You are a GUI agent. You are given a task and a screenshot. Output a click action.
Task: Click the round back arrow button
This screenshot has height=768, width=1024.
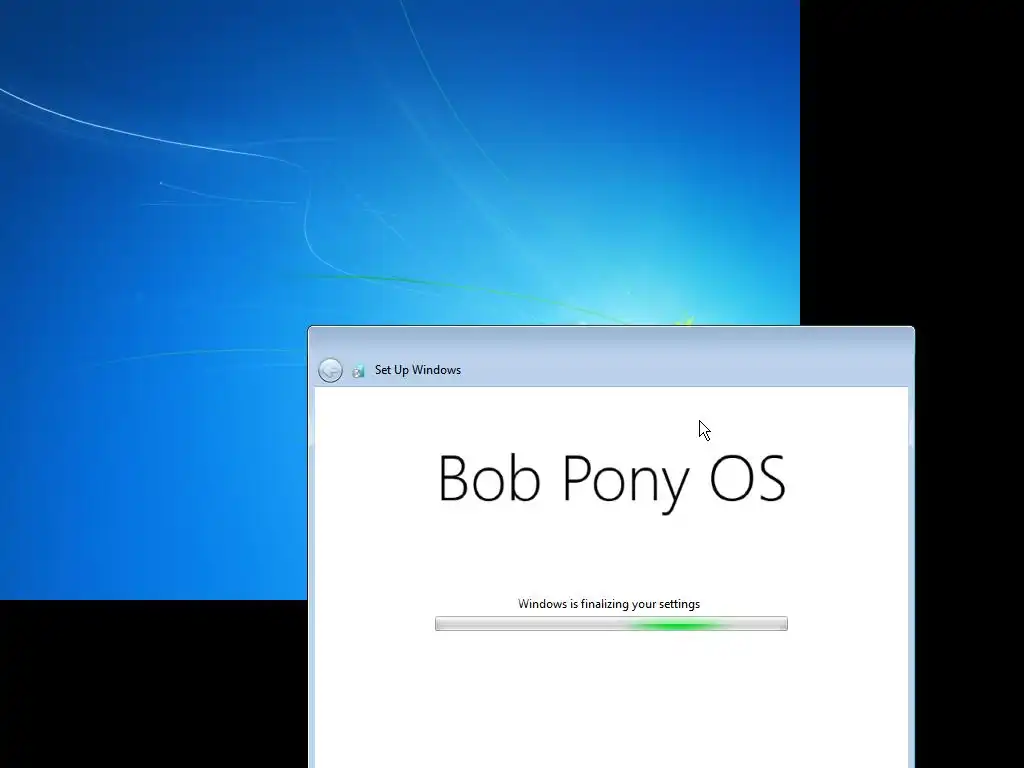(x=330, y=370)
